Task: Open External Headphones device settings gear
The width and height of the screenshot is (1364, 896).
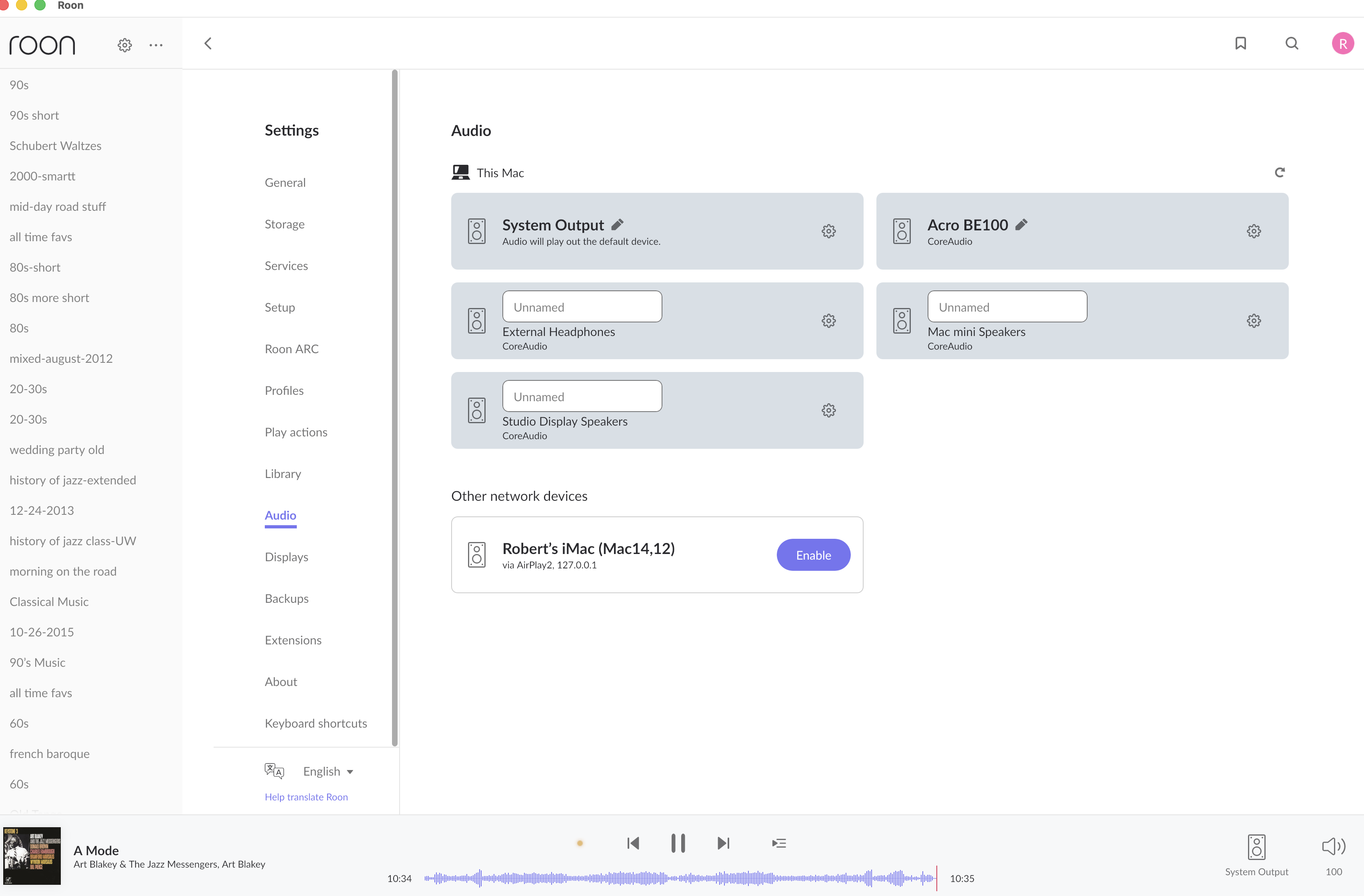Action: point(829,320)
